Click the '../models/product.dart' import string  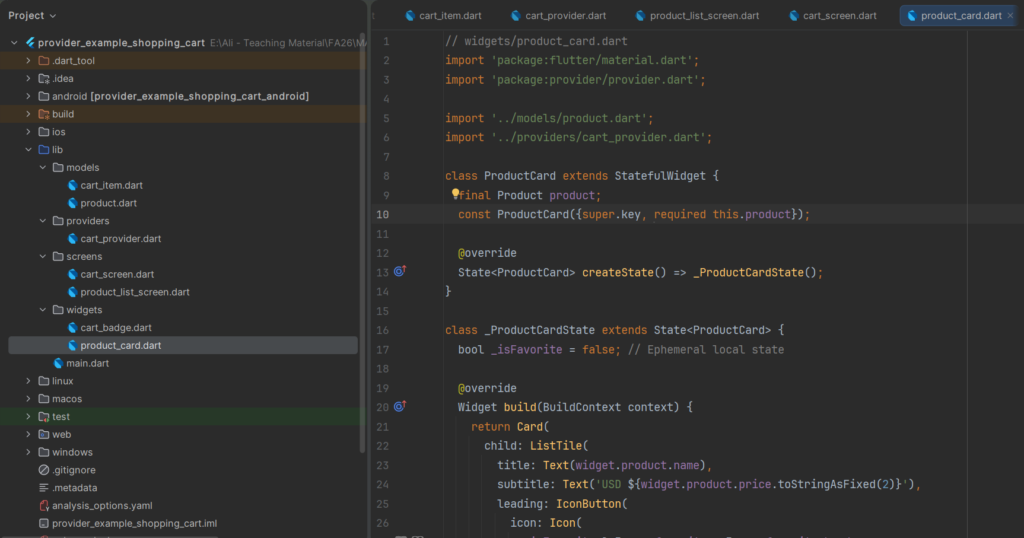pyautogui.click(x=569, y=118)
